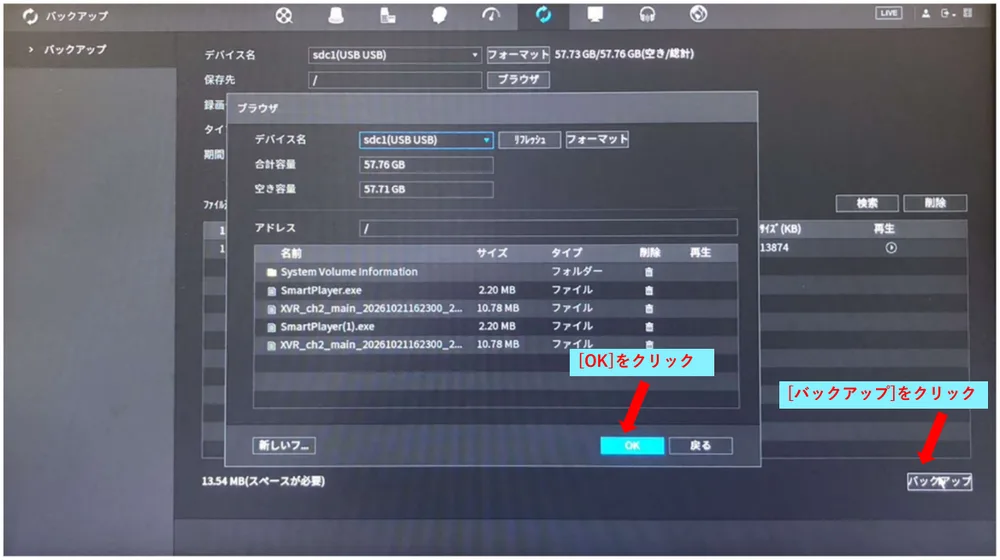
Task: Click the 削除 button beside 検索
Action: pyautogui.click(x=935, y=203)
